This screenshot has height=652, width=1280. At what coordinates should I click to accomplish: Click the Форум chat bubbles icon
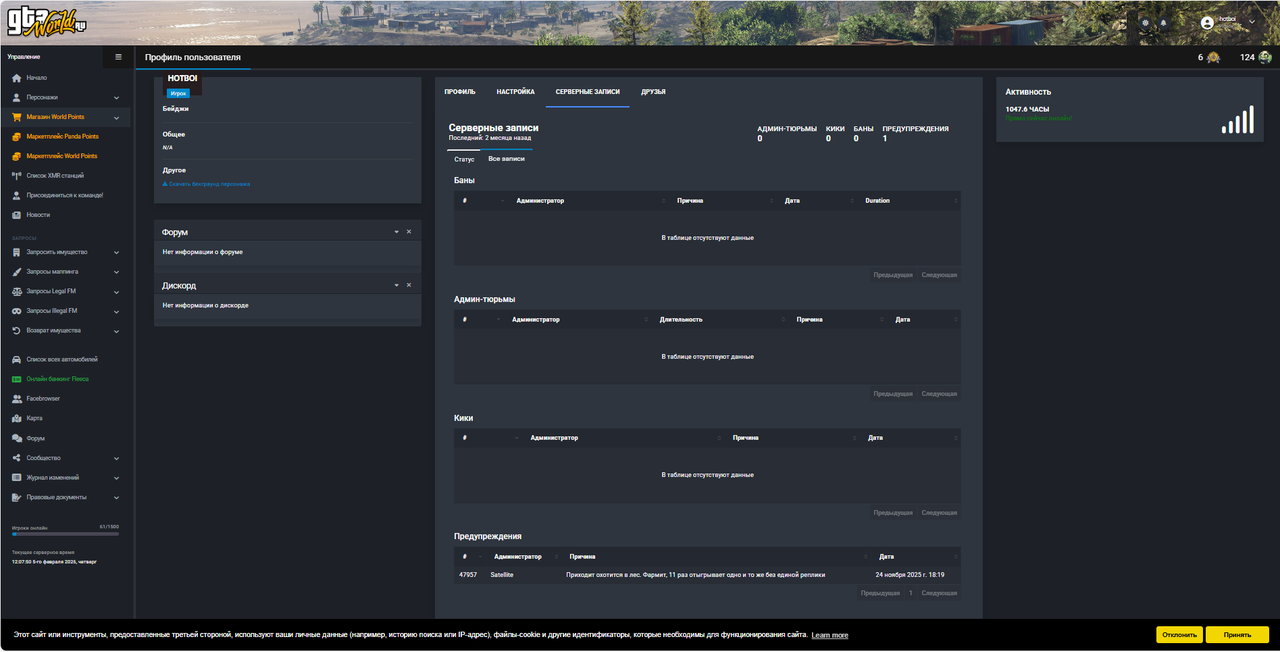[16, 438]
